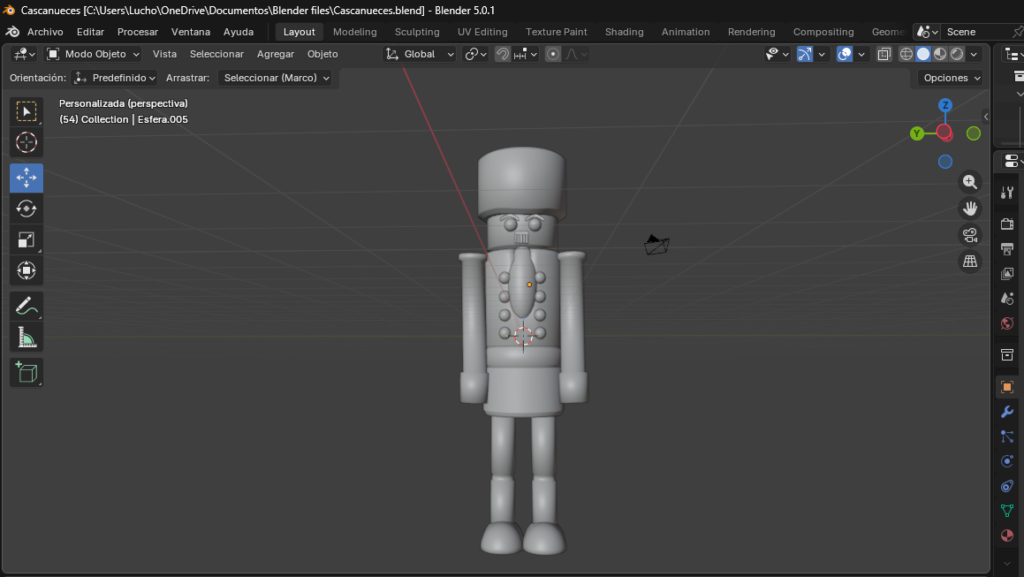Toggle X-ray mode in the viewport
This screenshot has width=1024, height=577.
(x=884, y=54)
